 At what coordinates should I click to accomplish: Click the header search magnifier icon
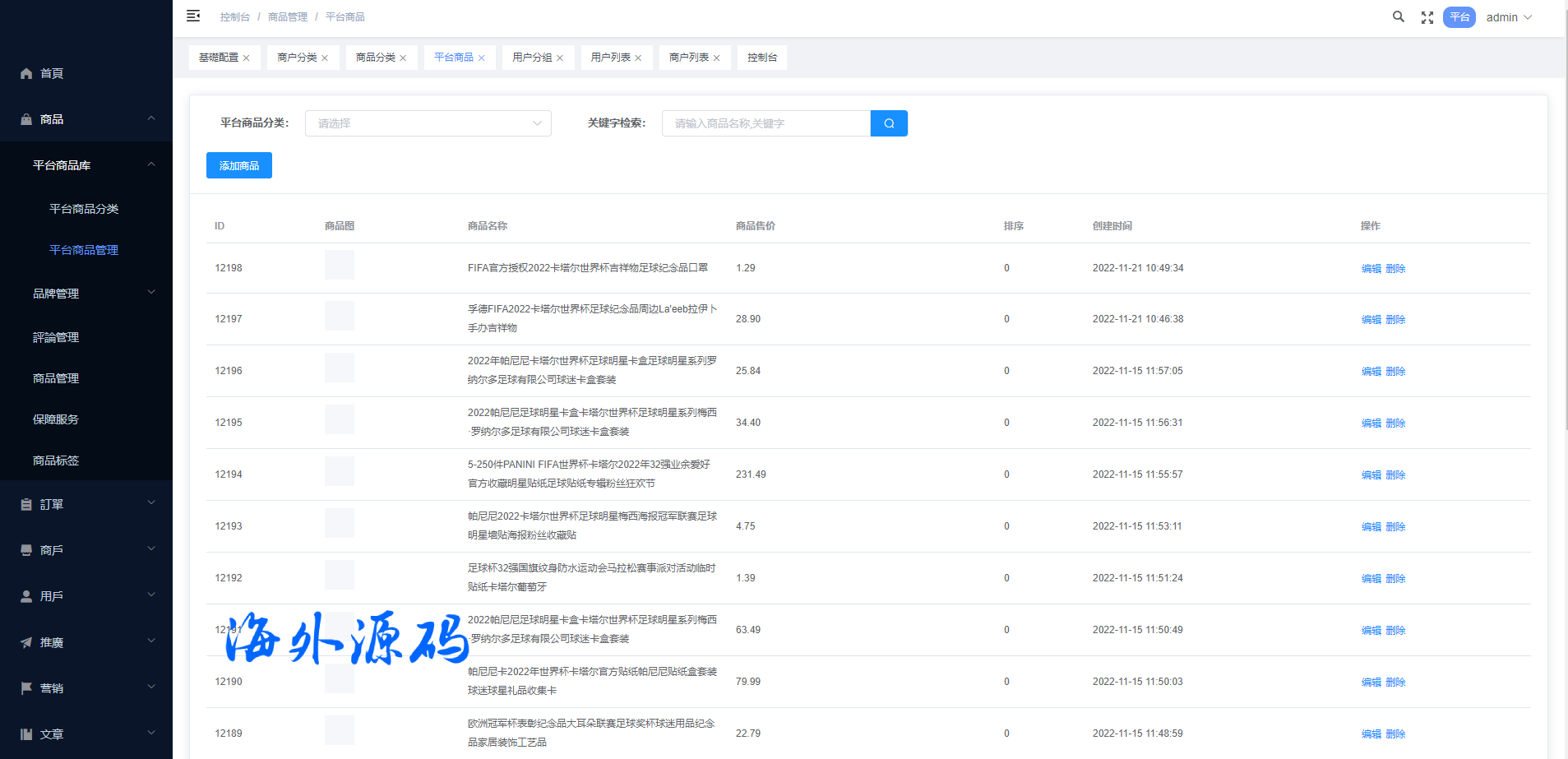(1398, 17)
